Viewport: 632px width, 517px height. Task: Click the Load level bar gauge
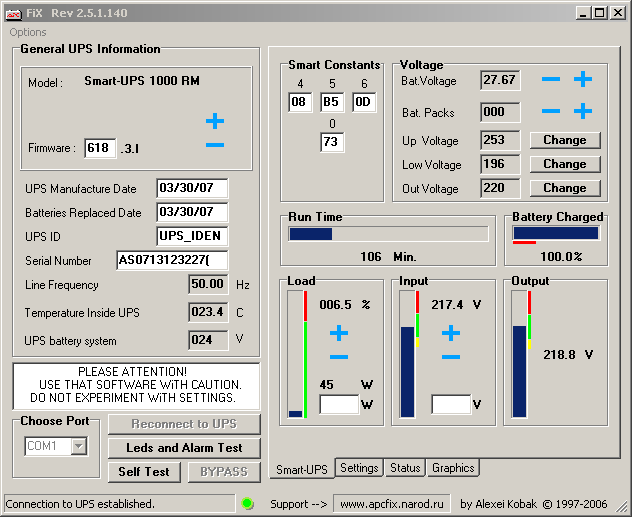295,355
